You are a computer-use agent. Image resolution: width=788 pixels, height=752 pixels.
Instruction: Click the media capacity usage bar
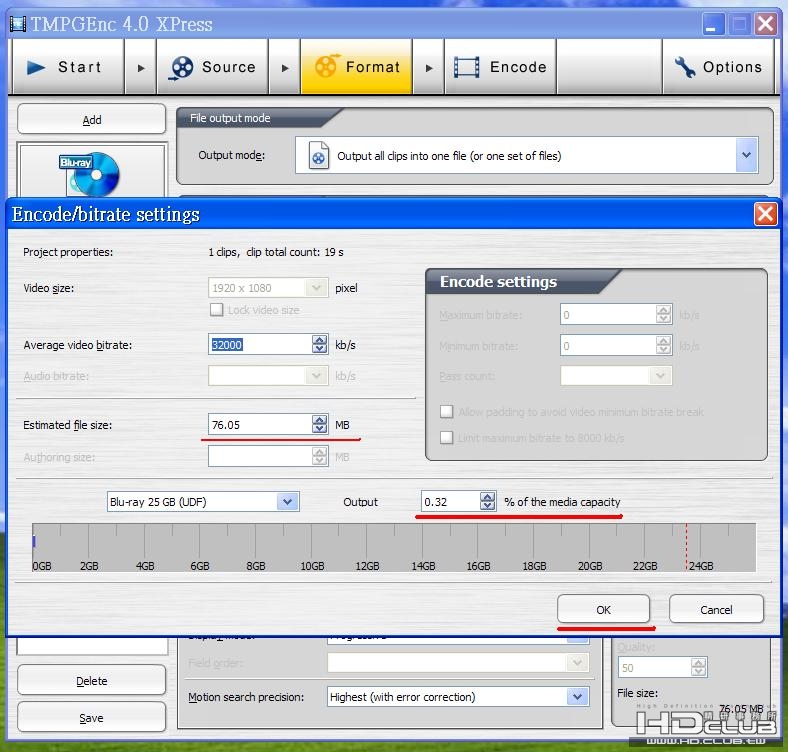pyautogui.click(x=394, y=547)
